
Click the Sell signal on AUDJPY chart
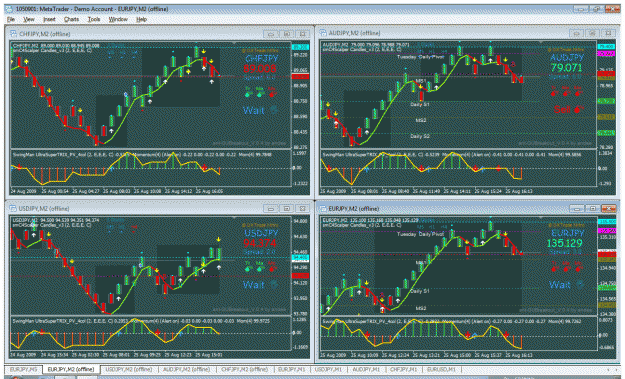[562, 109]
